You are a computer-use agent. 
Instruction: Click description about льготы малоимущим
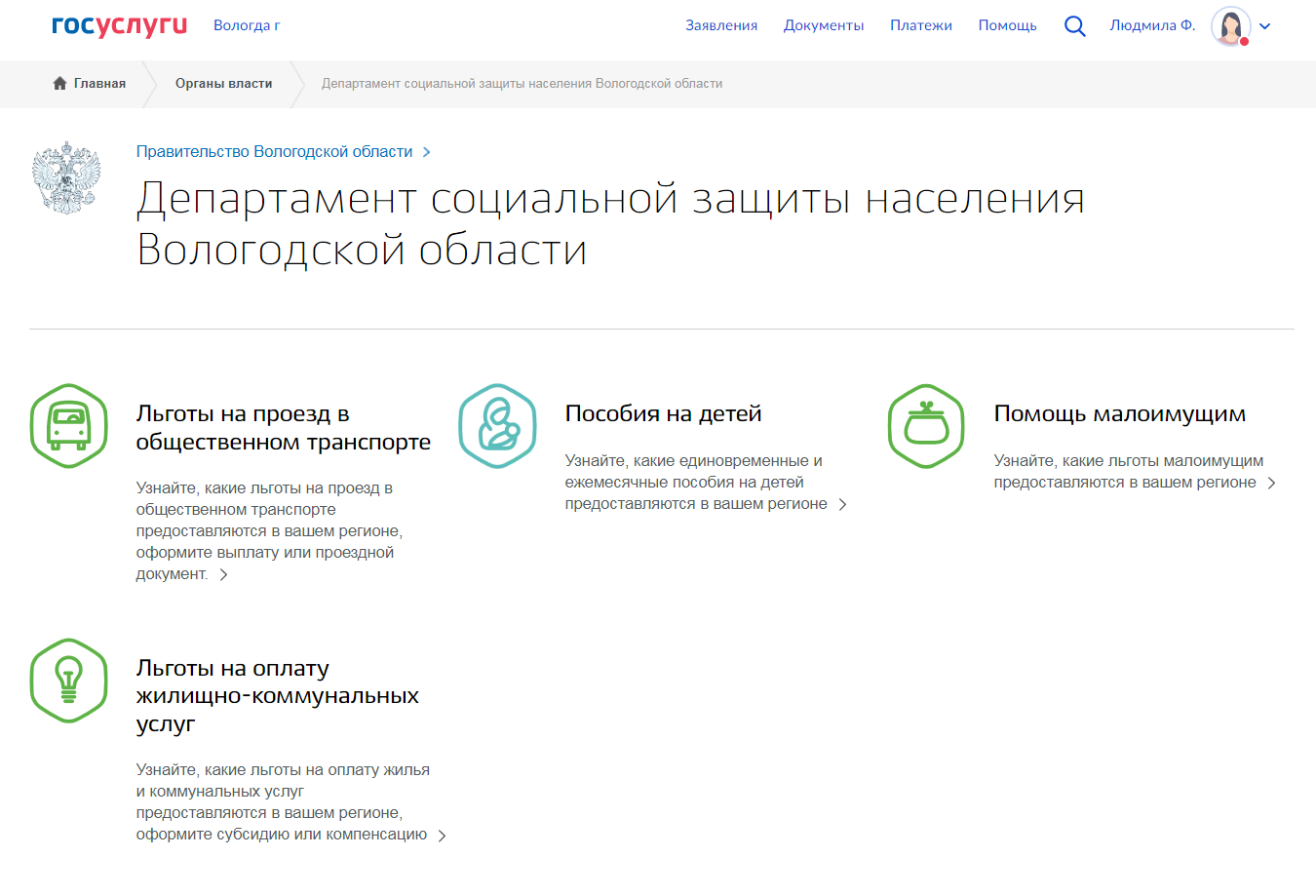(x=1129, y=472)
